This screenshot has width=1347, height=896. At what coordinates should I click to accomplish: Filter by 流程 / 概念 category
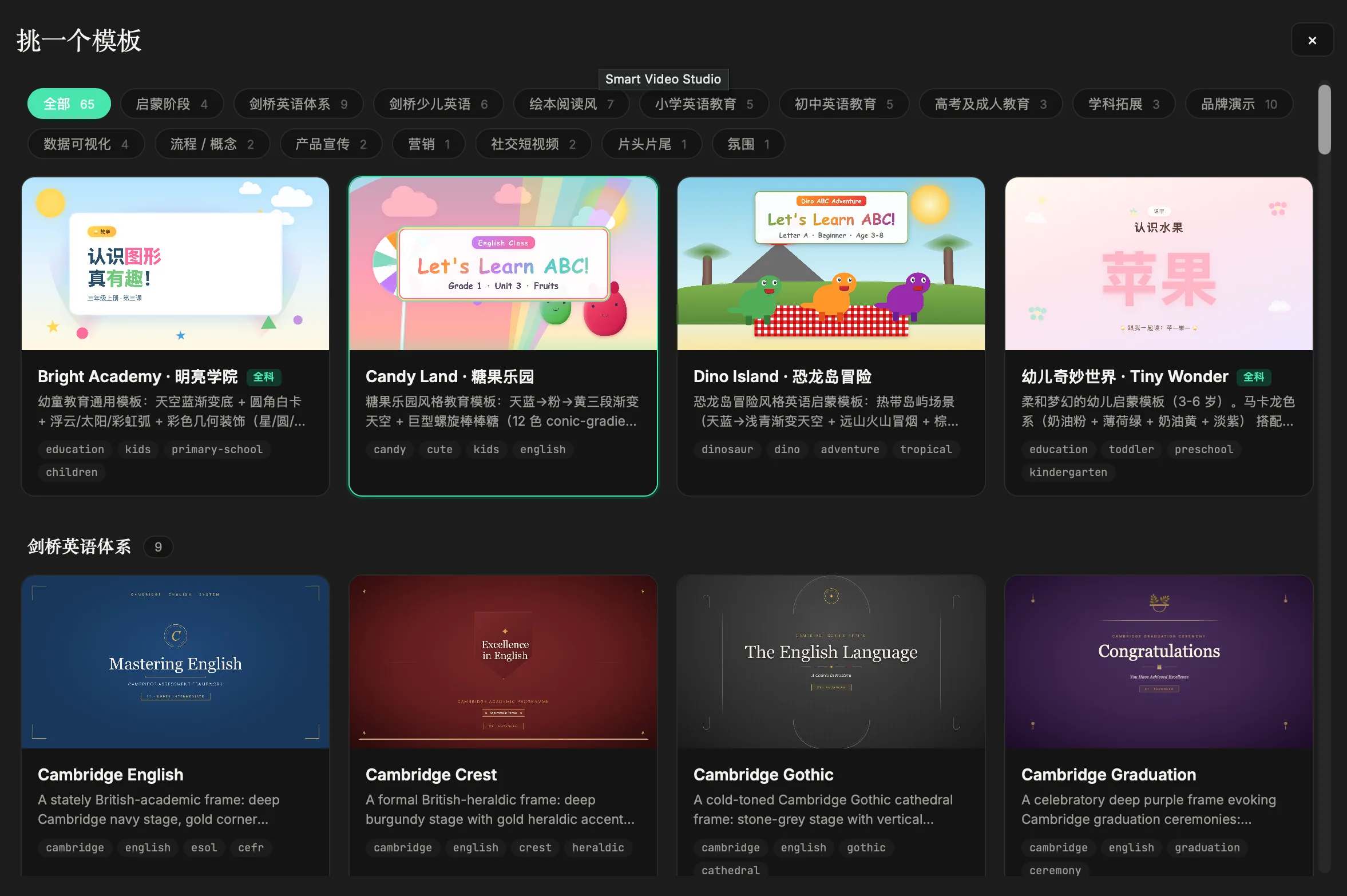tap(212, 144)
